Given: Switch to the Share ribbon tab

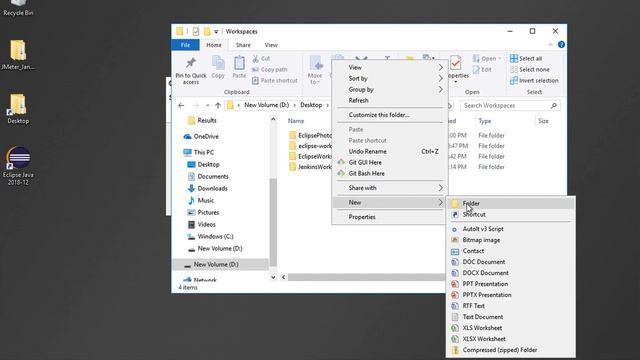Looking at the screenshot, I should pyautogui.click(x=243, y=45).
